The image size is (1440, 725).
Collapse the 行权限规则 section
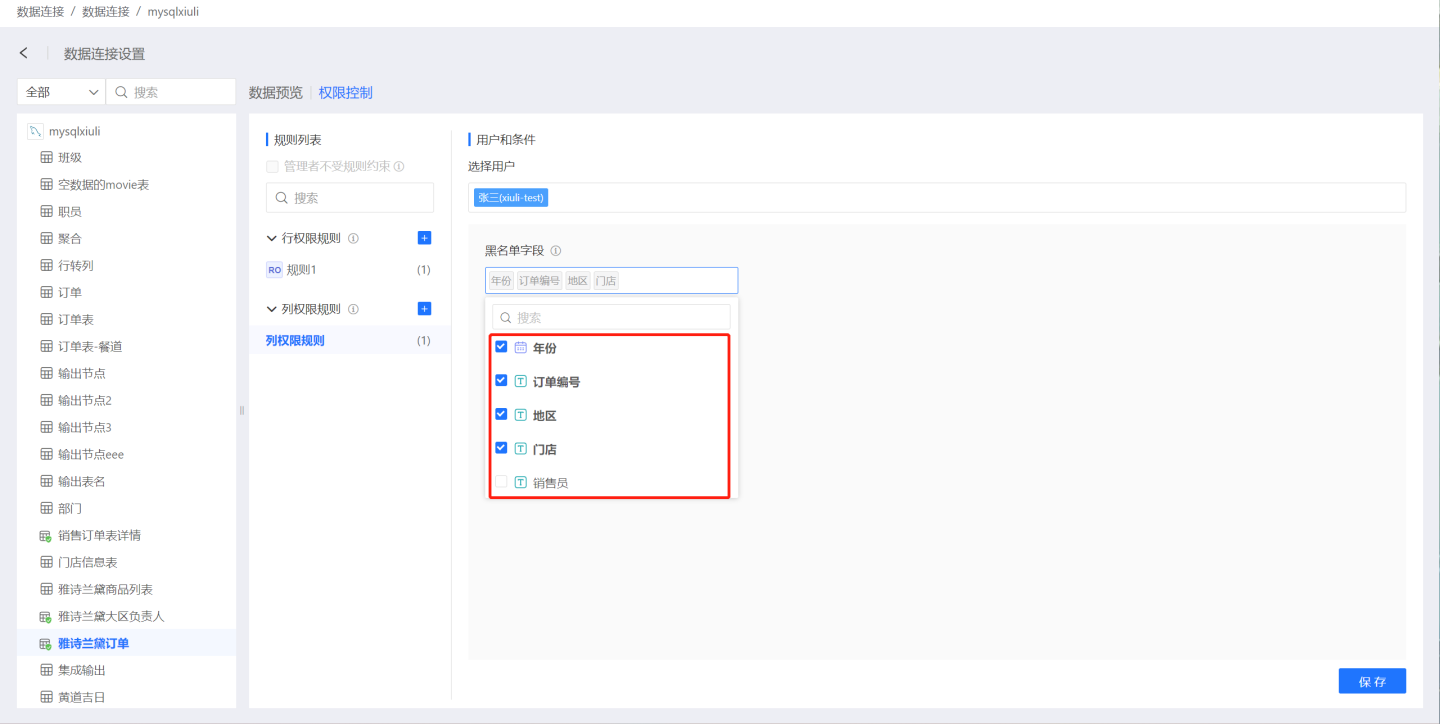[272, 239]
